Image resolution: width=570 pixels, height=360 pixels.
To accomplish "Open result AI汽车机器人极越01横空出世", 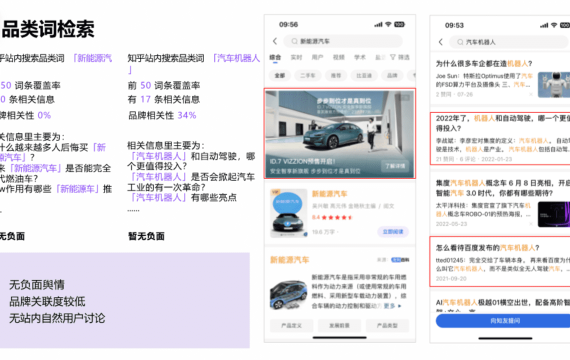I will (503, 303).
